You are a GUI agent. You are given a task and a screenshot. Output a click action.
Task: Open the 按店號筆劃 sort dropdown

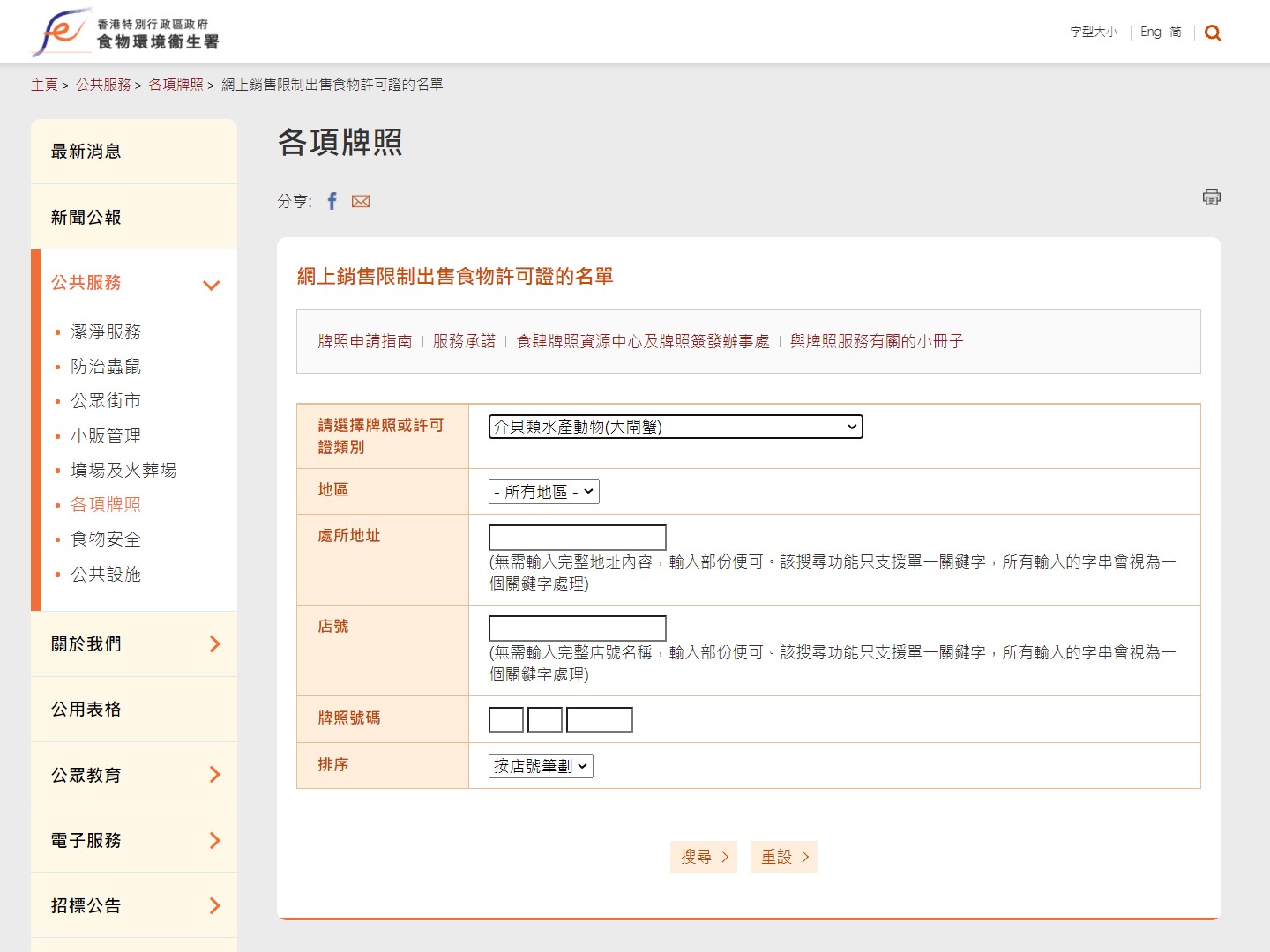pos(540,766)
